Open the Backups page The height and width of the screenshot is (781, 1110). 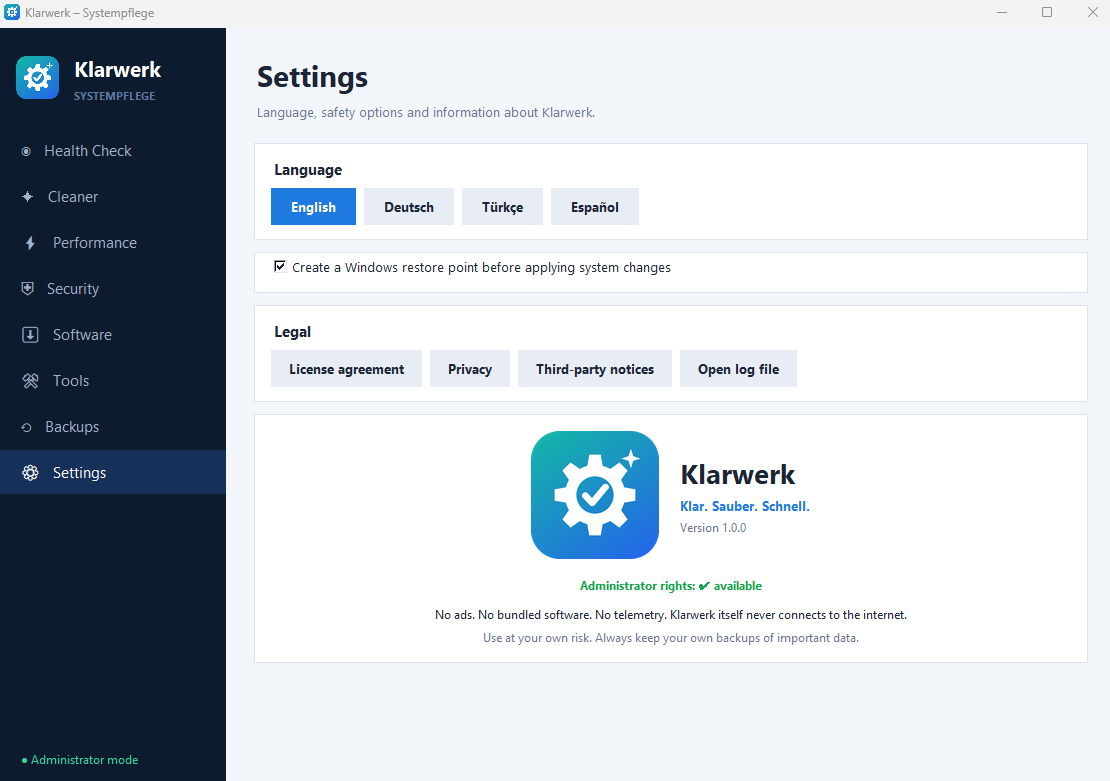click(113, 427)
